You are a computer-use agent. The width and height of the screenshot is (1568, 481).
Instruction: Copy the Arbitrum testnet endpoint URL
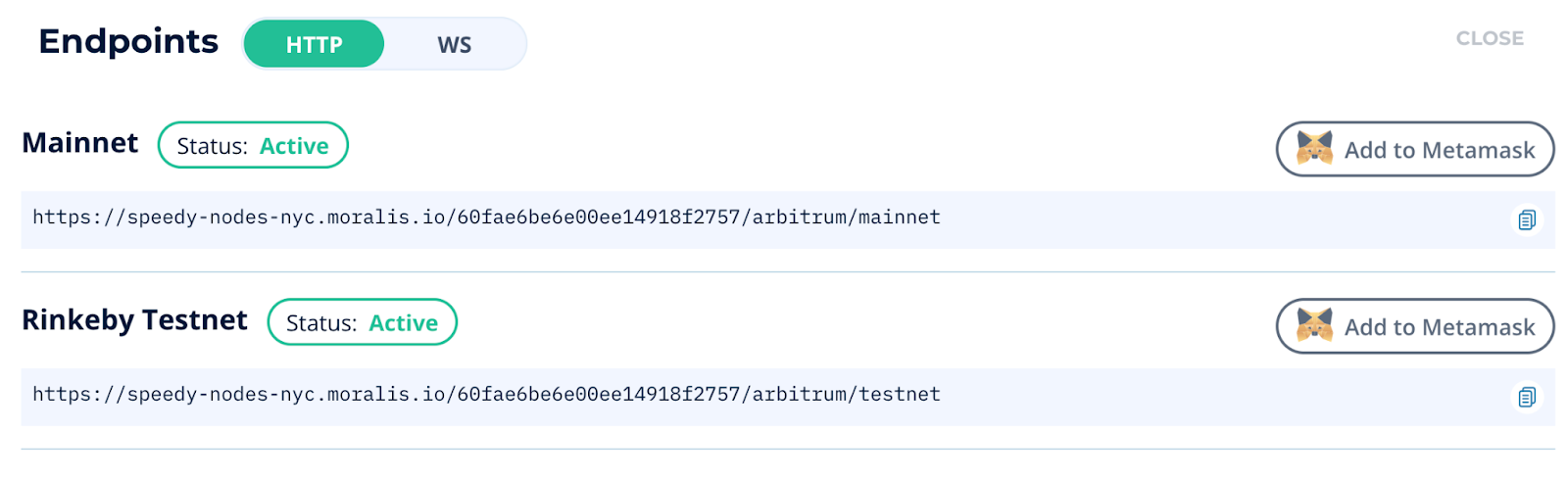[x=1526, y=397]
